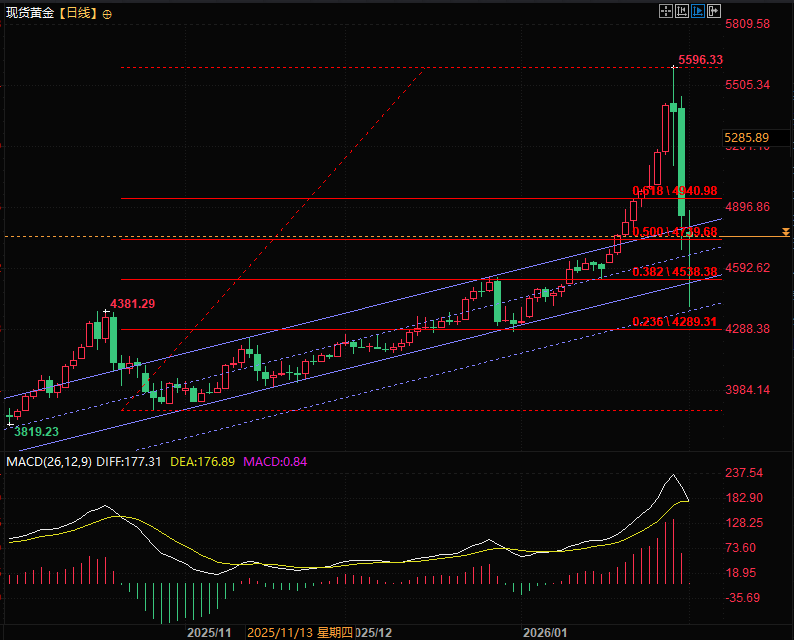794x640 pixels.
Task: Click the export arrow icon at top right
Action: click(x=714, y=11)
